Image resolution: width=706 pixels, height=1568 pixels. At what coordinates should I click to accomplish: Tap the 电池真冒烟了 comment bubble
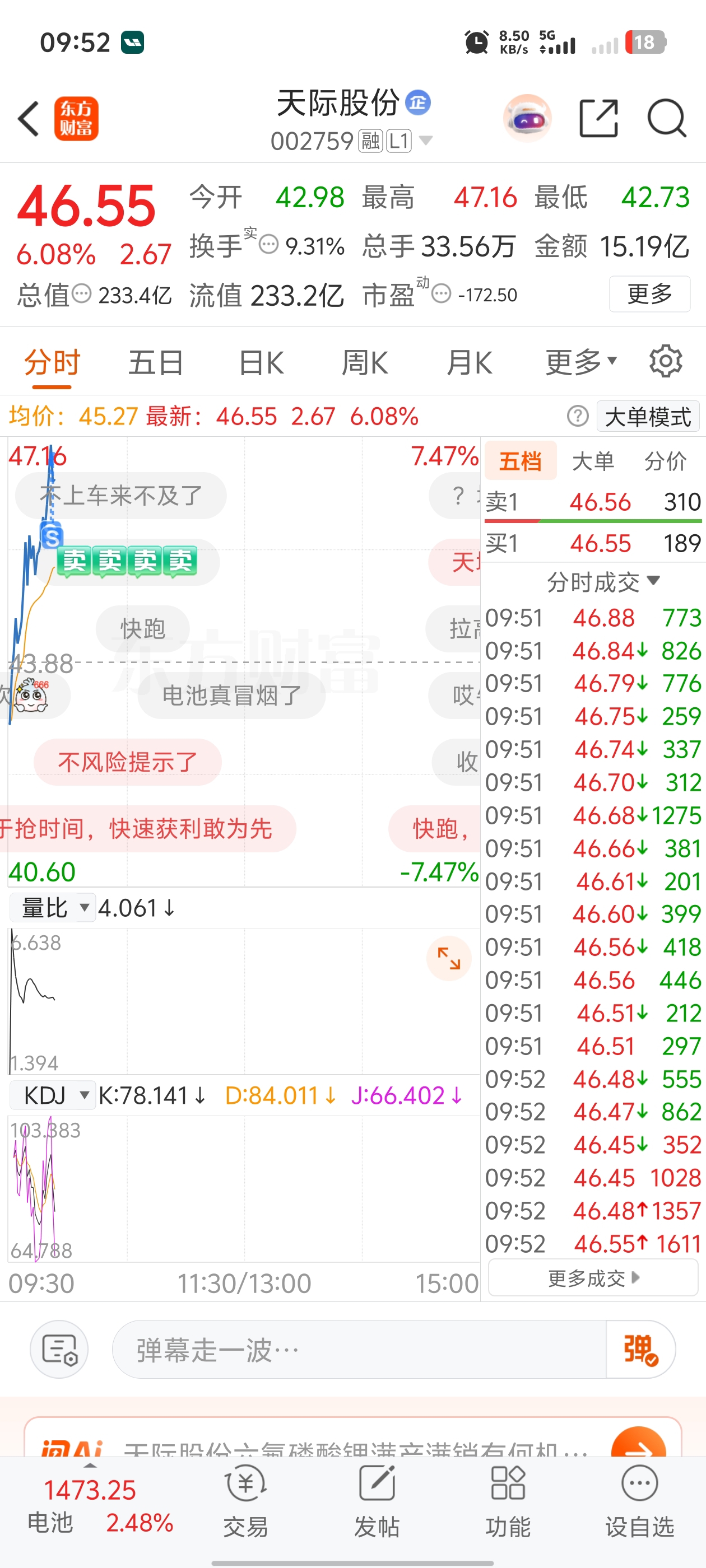coord(231,694)
